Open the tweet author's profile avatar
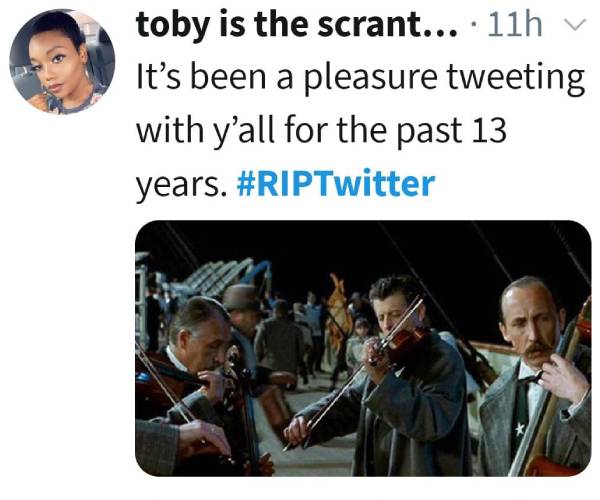 pyautogui.click(x=61, y=61)
